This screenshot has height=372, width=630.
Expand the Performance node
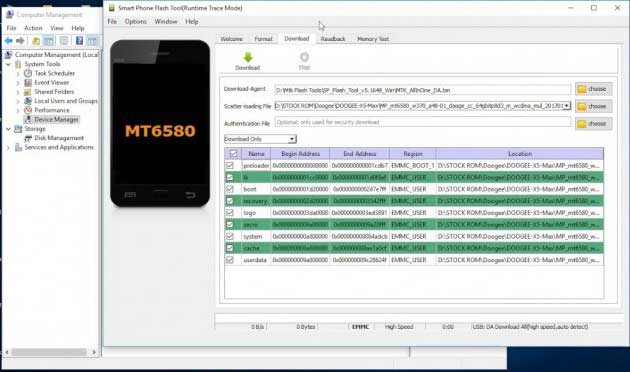(x=18, y=110)
